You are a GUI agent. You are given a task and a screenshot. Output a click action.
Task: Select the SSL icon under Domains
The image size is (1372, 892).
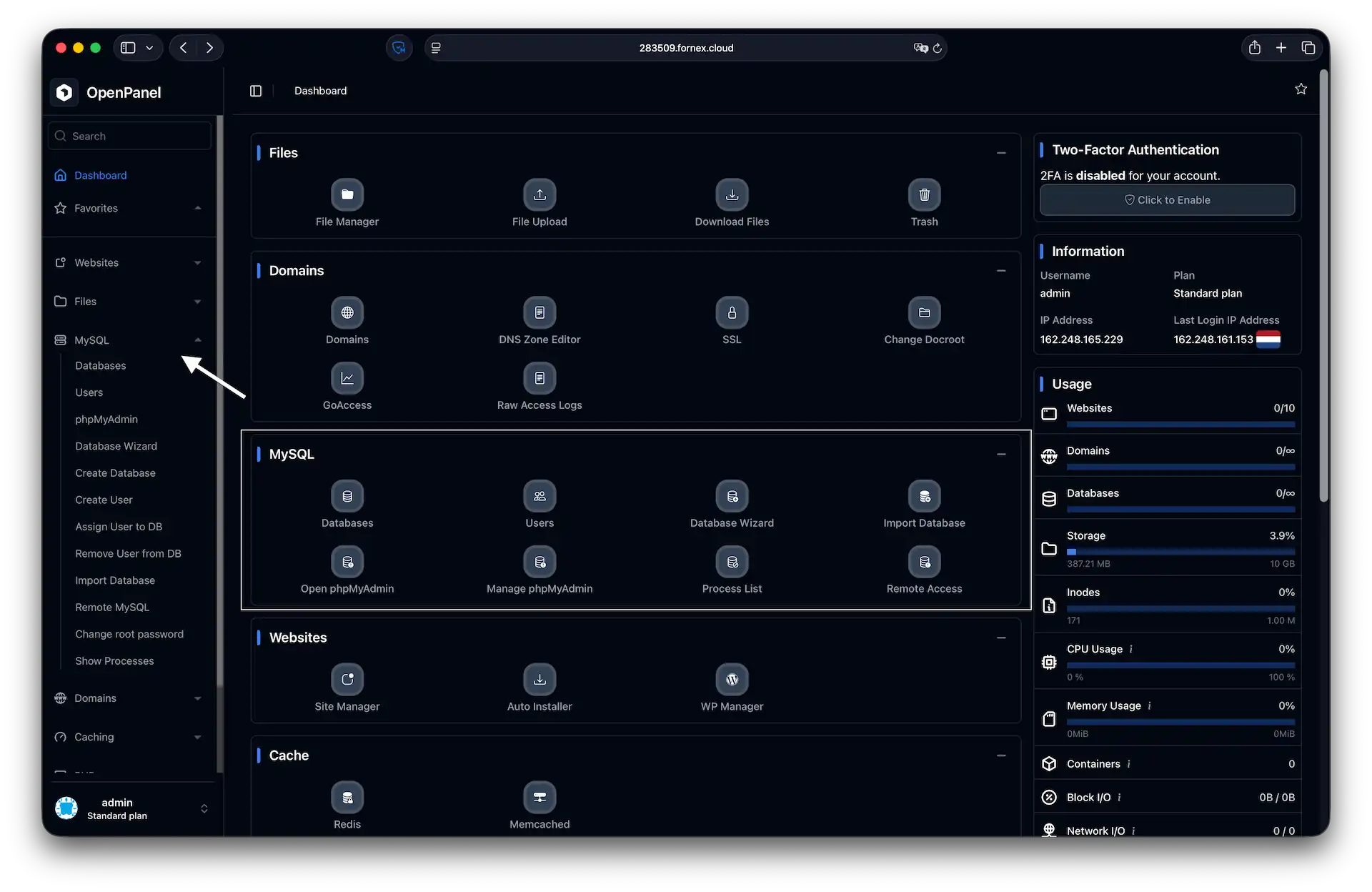pyautogui.click(x=732, y=312)
